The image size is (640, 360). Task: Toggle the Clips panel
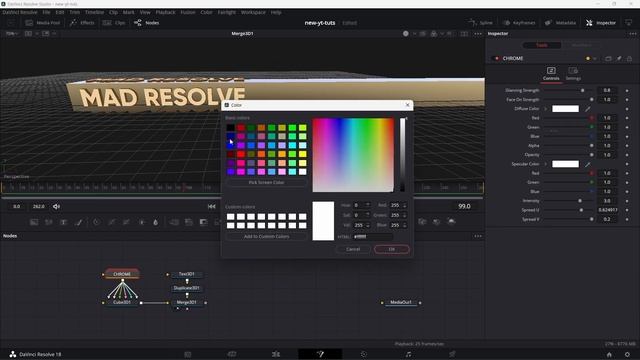point(114,23)
